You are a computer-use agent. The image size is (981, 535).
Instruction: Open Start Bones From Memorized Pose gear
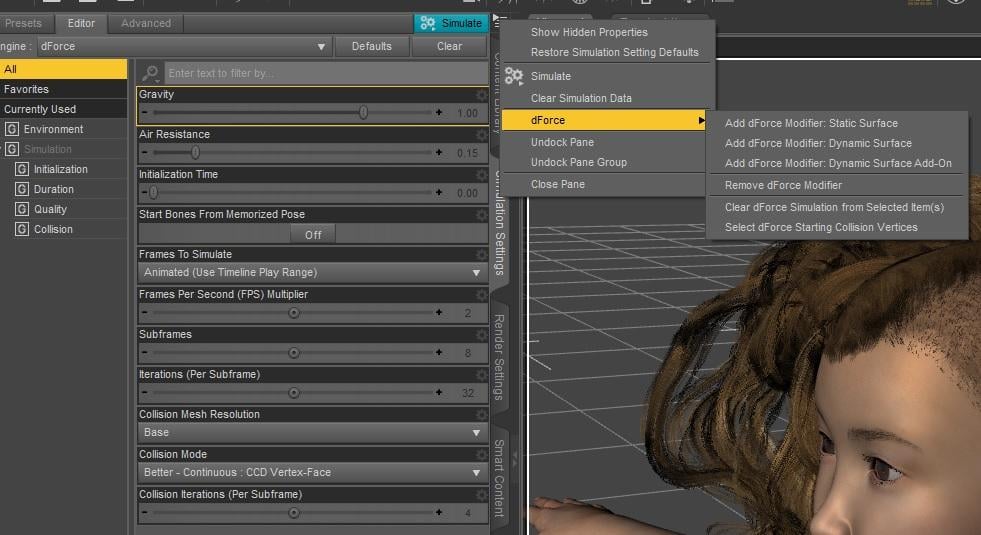[481, 215]
